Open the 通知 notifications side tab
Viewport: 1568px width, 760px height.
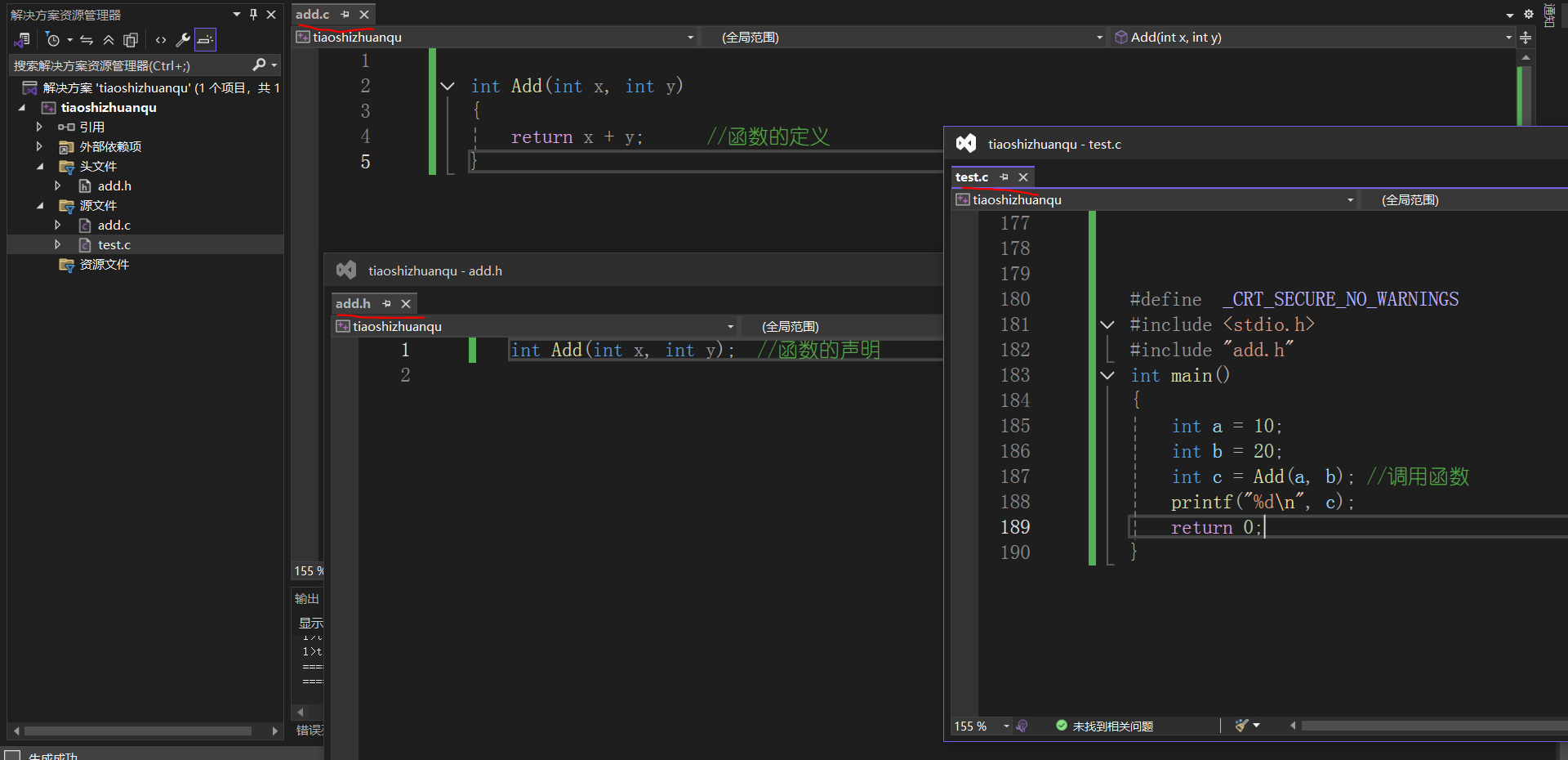point(1549,16)
